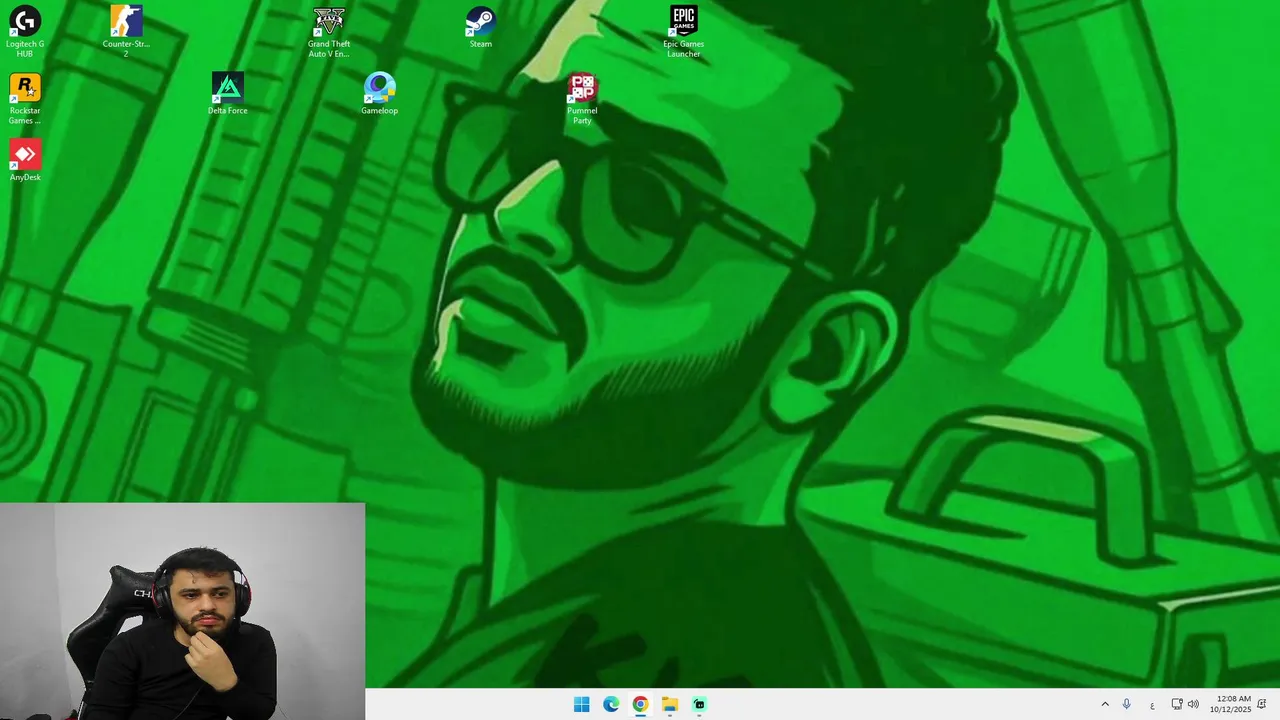Click the webcam overlay video

[x=182, y=611]
